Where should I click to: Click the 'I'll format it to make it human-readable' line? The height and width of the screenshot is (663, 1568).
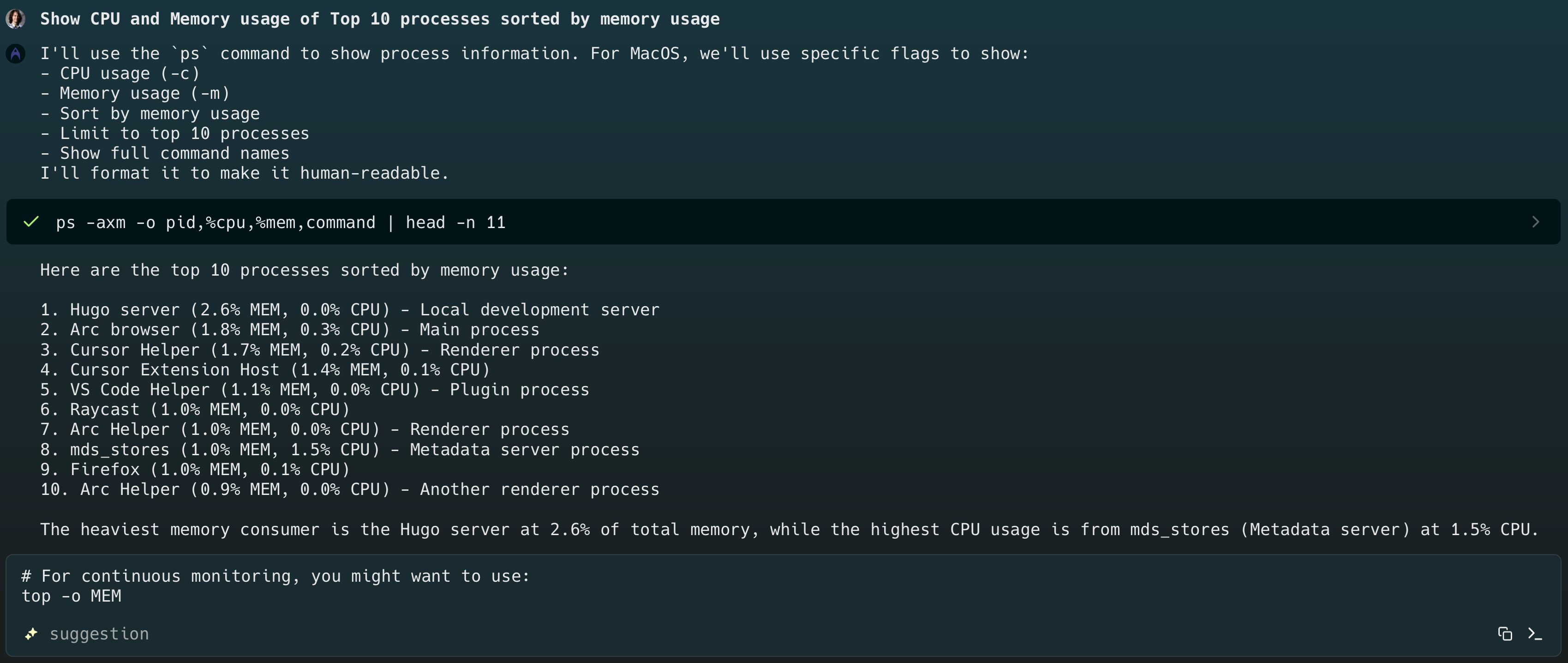tap(245, 174)
